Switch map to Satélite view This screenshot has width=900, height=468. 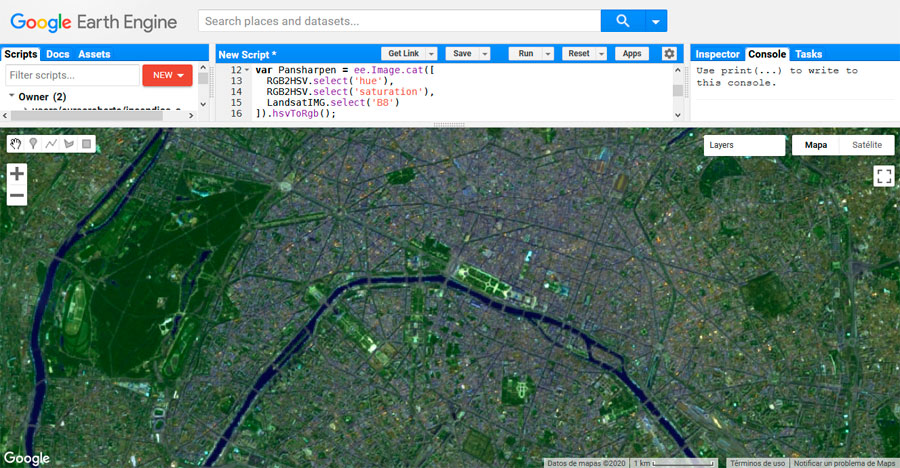click(x=867, y=145)
